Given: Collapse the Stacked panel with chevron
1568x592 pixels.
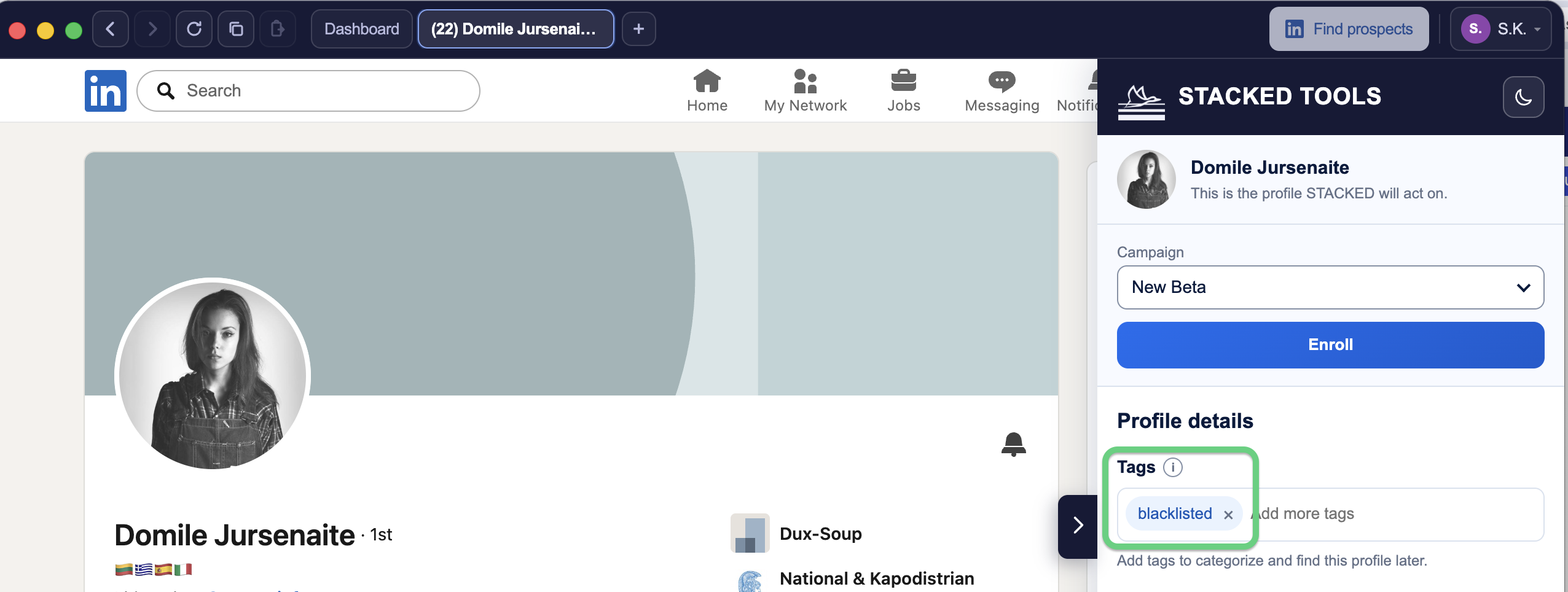Looking at the screenshot, I should [x=1078, y=526].
